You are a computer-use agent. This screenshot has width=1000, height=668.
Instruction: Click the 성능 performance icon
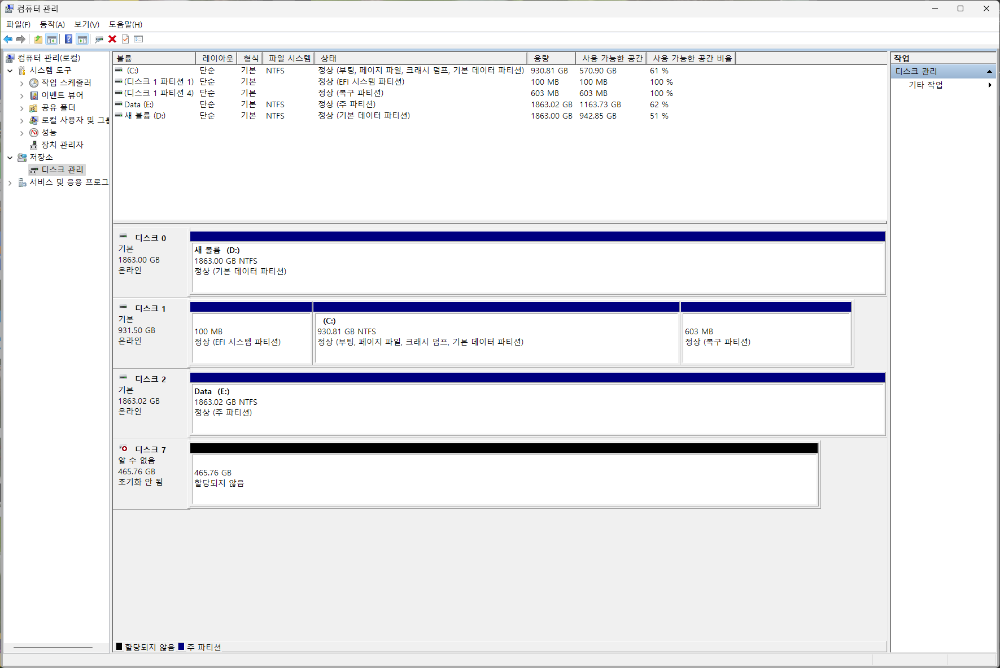click(x=34, y=133)
